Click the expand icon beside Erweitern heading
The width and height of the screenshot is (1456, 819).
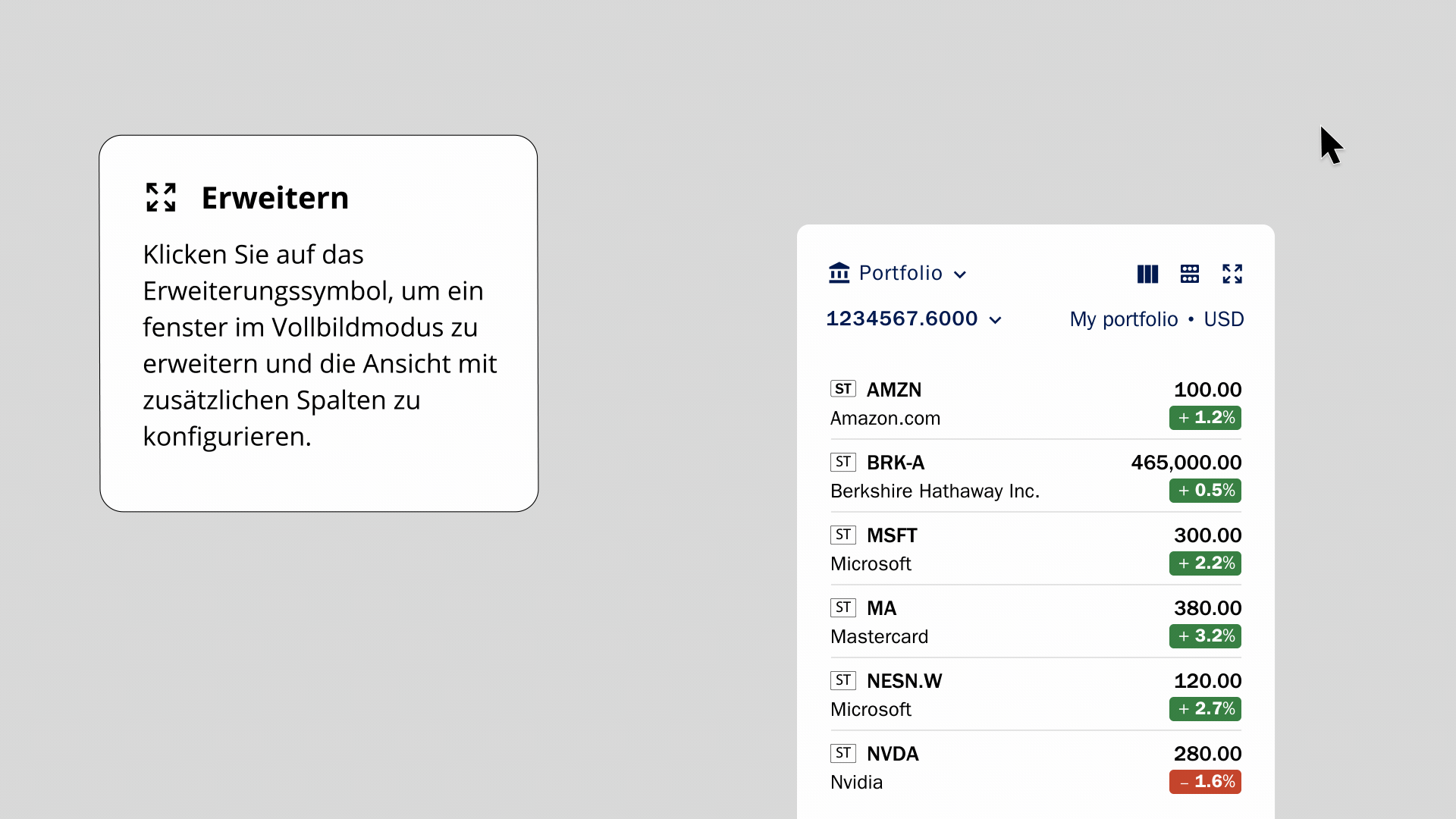[x=161, y=197]
